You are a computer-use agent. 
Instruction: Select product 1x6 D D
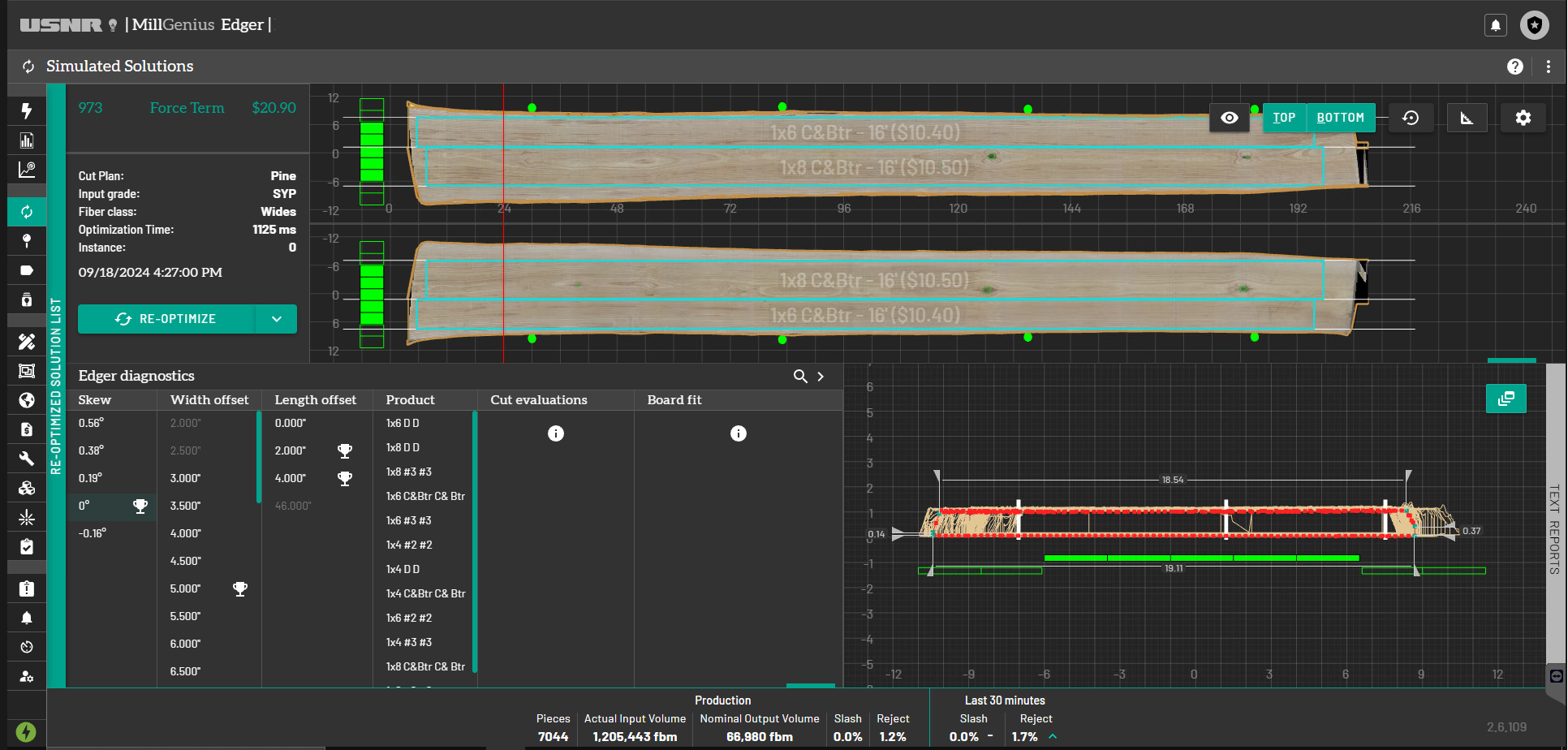tap(403, 423)
